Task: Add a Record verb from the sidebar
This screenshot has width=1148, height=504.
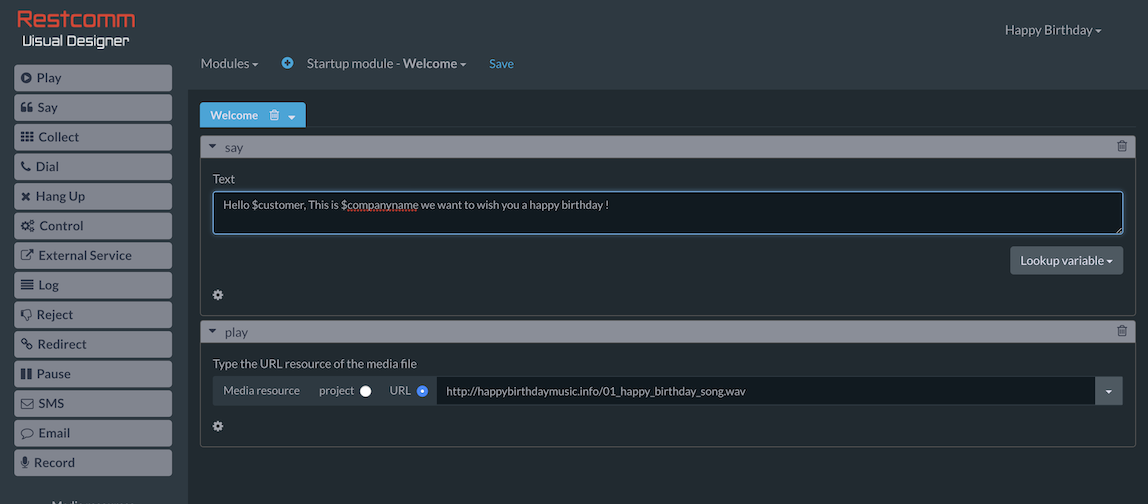Action: [93, 463]
